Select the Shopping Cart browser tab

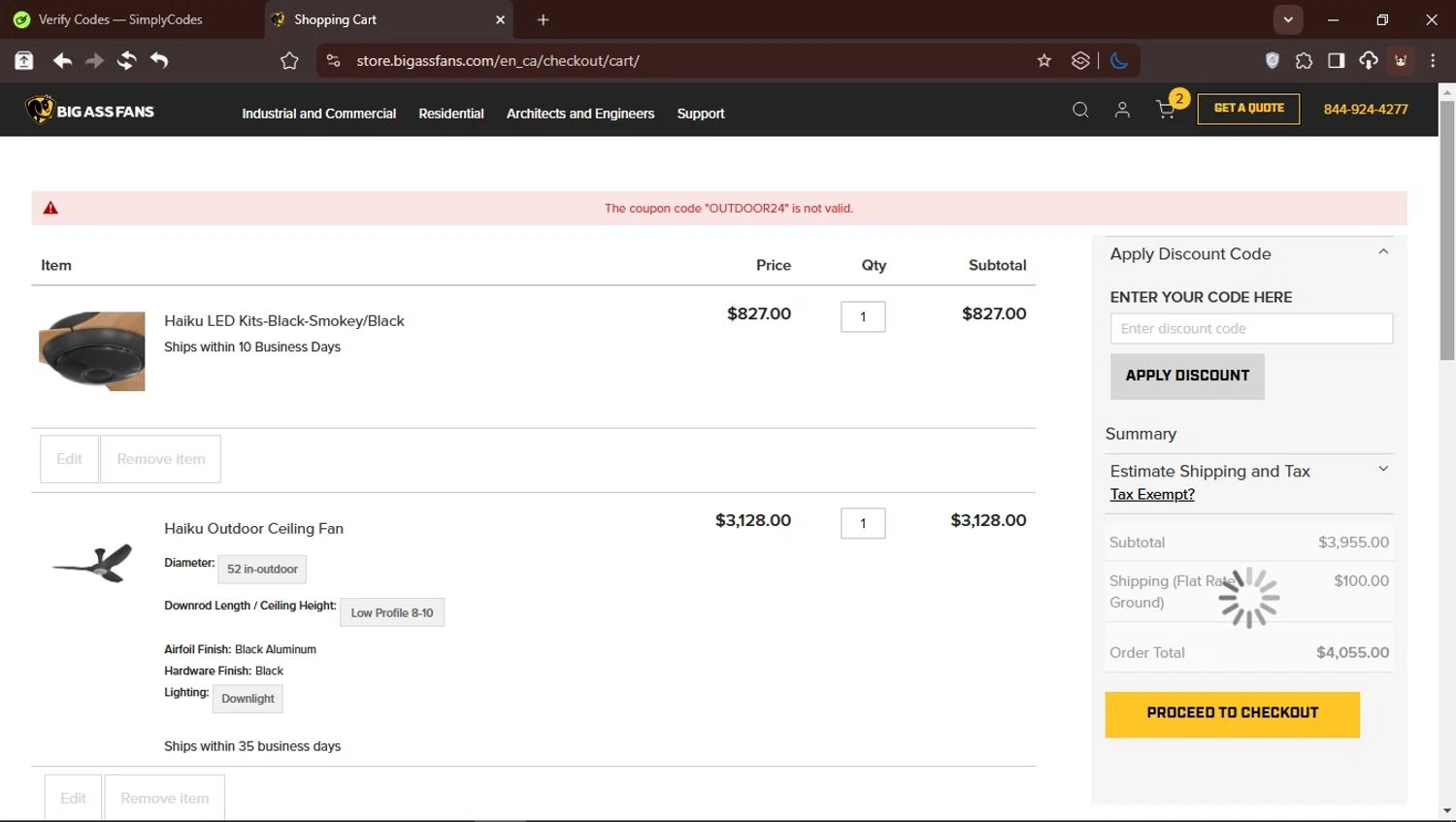pyautogui.click(x=390, y=19)
